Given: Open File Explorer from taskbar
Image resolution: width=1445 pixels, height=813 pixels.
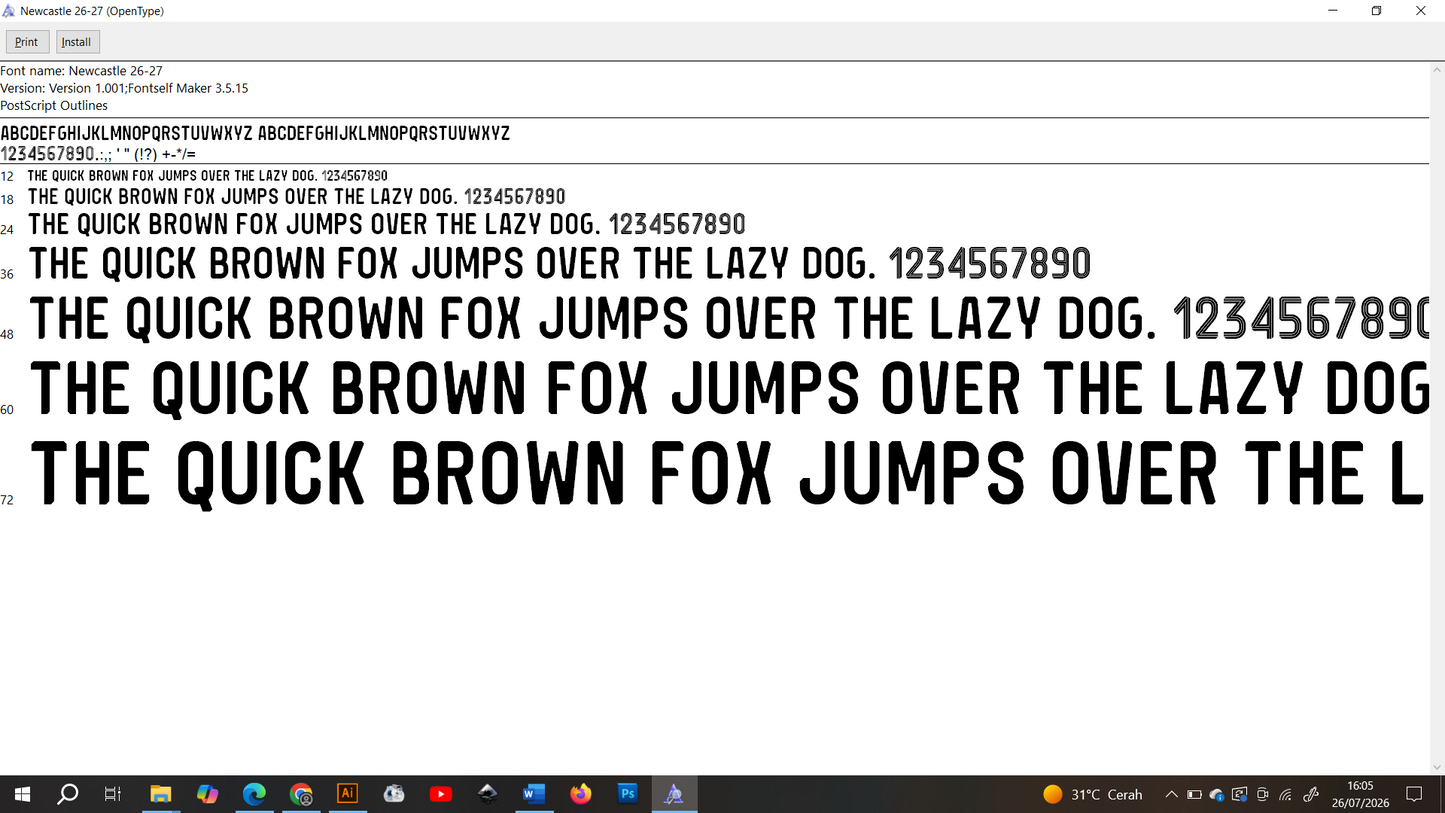Looking at the screenshot, I should [x=160, y=794].
